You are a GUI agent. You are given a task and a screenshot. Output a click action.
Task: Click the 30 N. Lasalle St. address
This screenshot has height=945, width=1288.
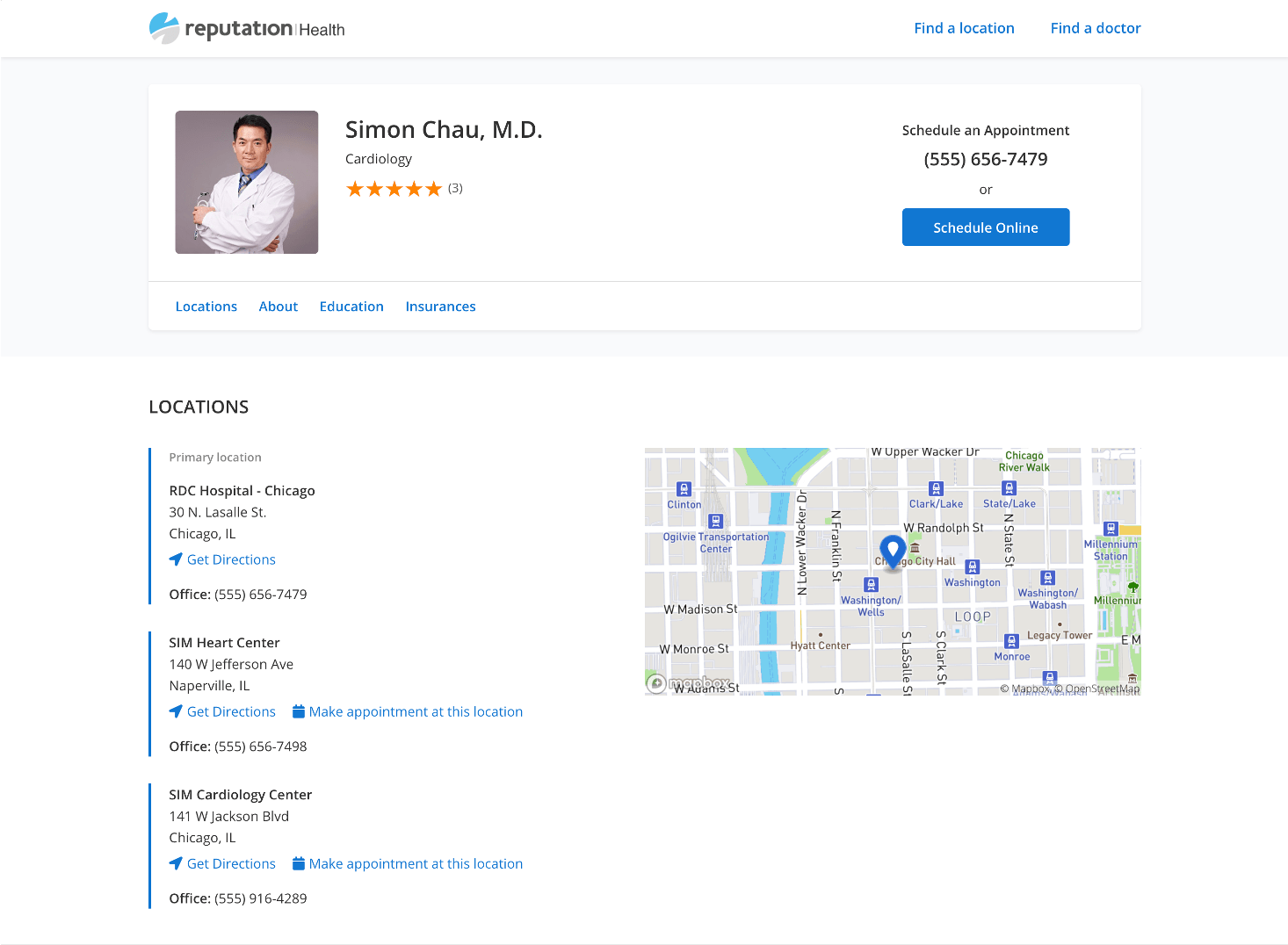tap(218, 512)
